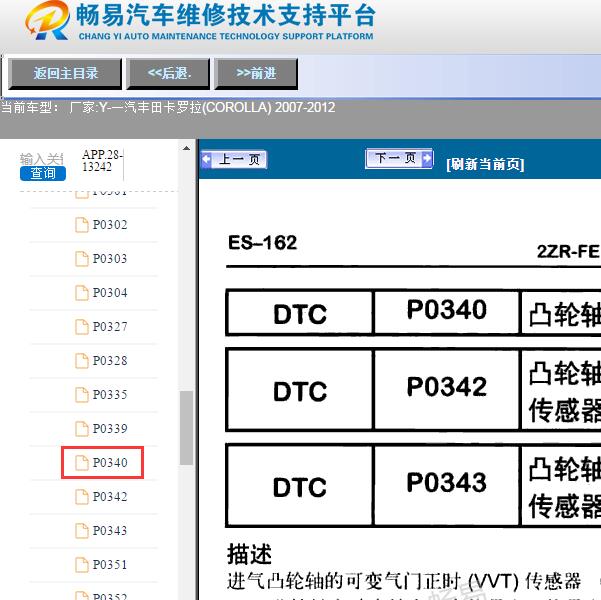The image size is (601, 600).
Task: Click the ES–162 page number text
Action: (x=263, y=243)
